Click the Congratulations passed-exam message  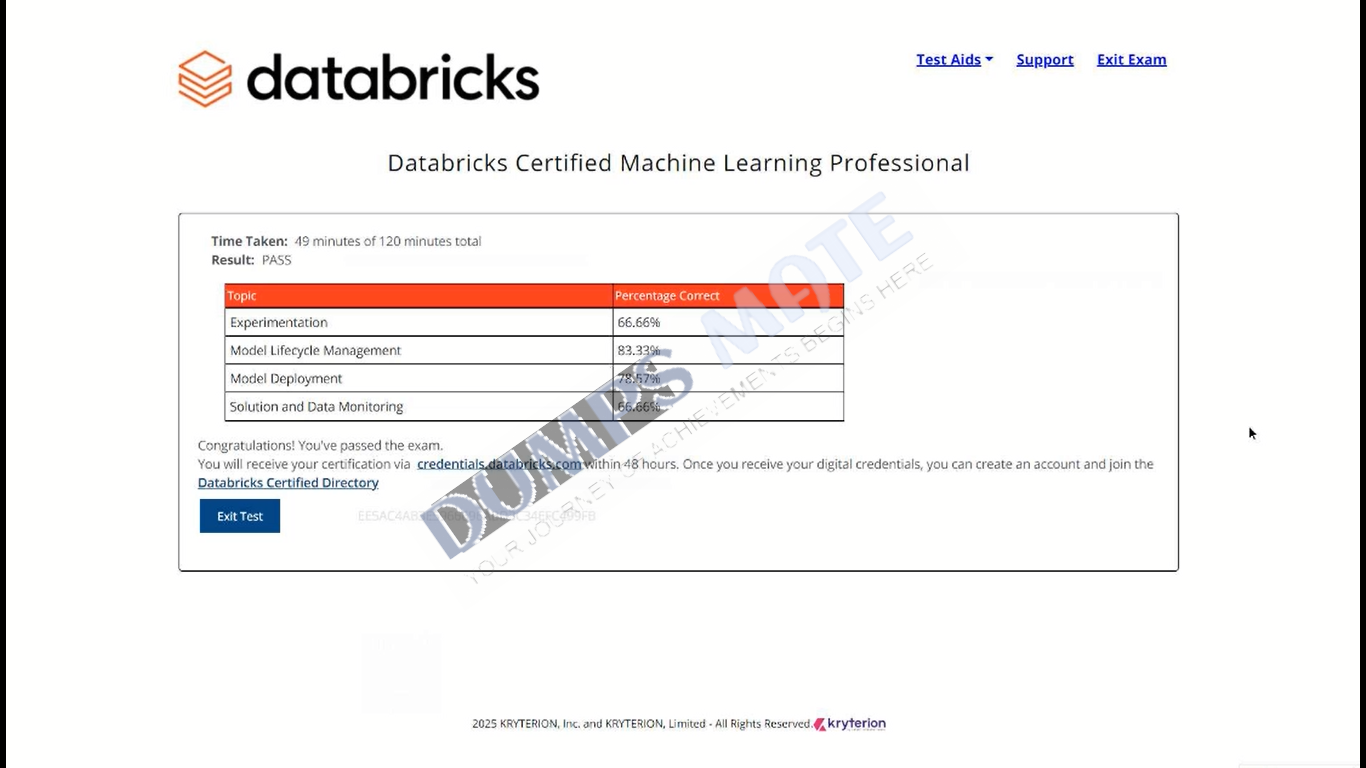coord(320,446)
